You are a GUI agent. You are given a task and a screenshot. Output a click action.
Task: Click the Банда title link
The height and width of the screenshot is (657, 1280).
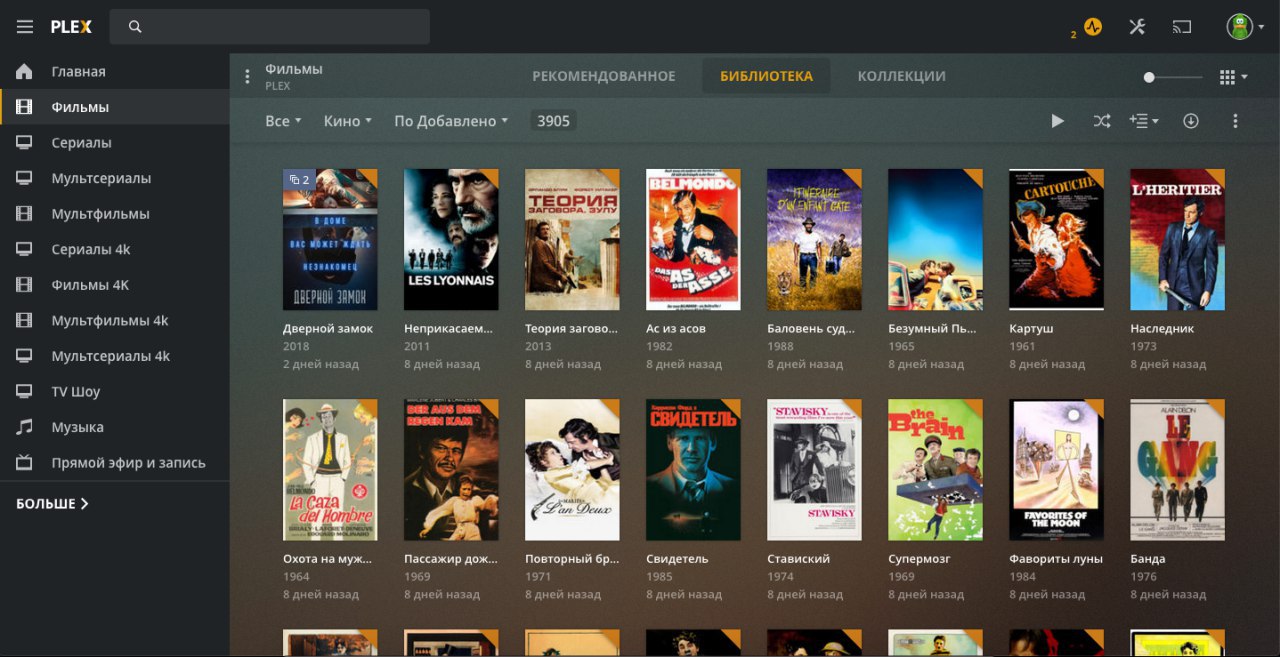coord(1148,559)
